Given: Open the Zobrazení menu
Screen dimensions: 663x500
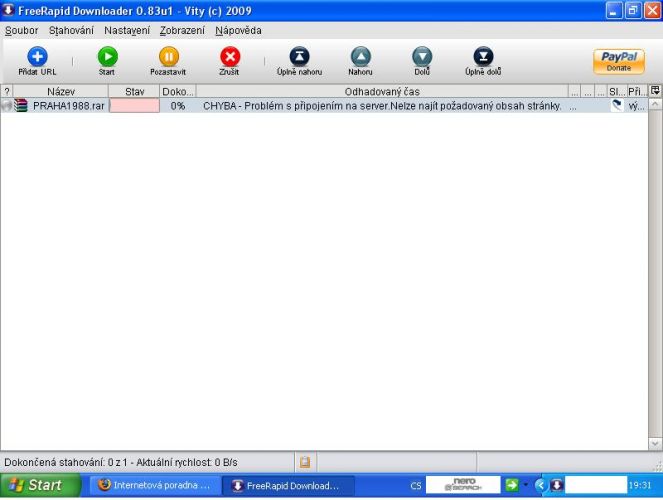Looking at the screenshot, I should (x=182, y=30).
